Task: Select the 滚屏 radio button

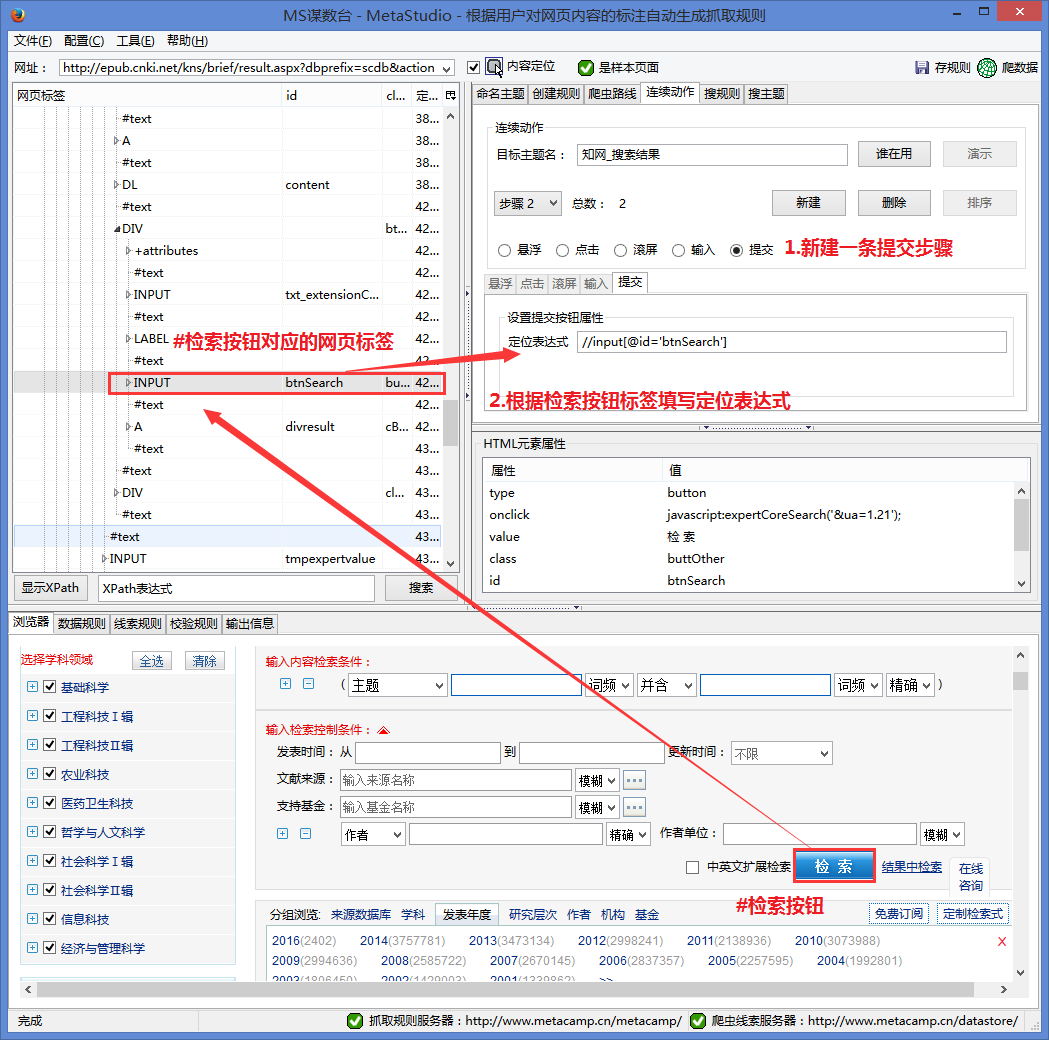Action: (621, 250)
